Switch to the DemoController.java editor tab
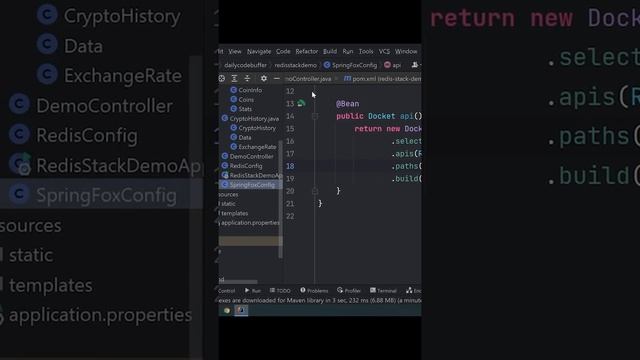640x360 pixels. (x=309, y=79)
